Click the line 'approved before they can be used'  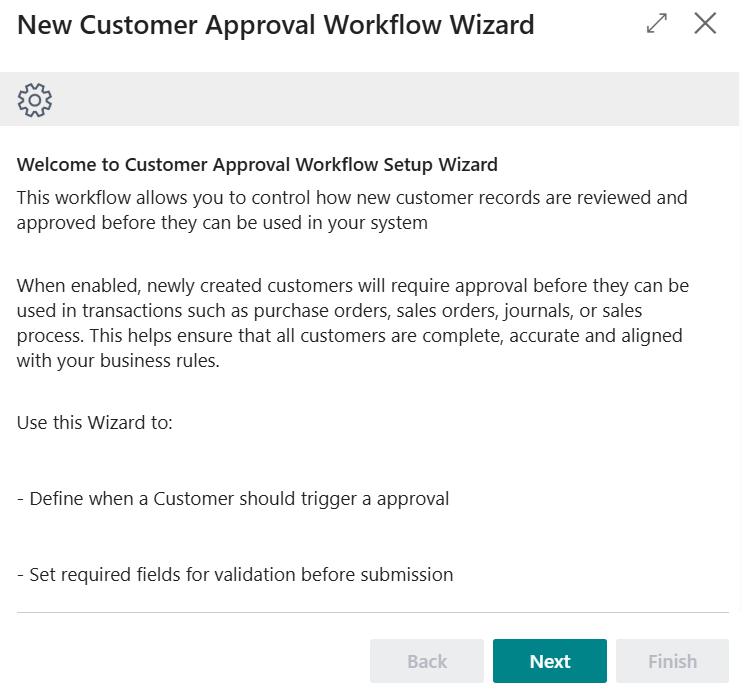[222, 222]
